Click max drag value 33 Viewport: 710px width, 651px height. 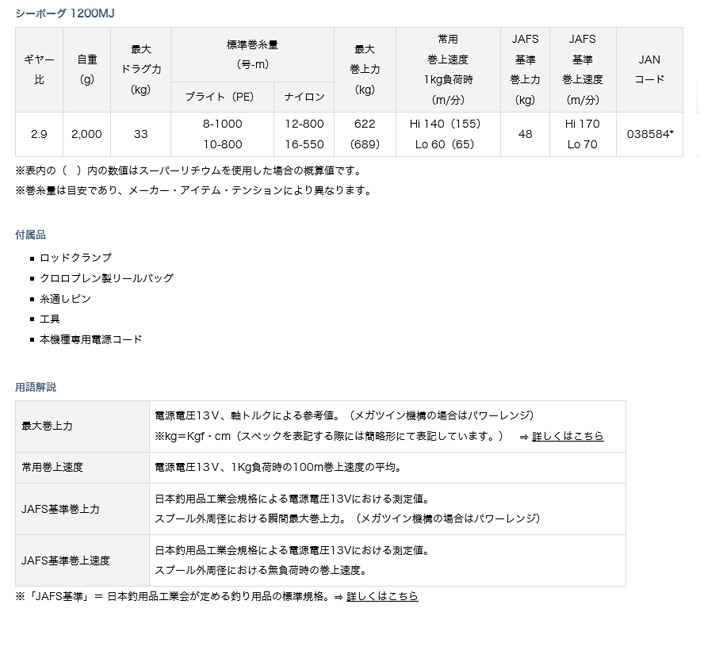(x=140, y=134)
